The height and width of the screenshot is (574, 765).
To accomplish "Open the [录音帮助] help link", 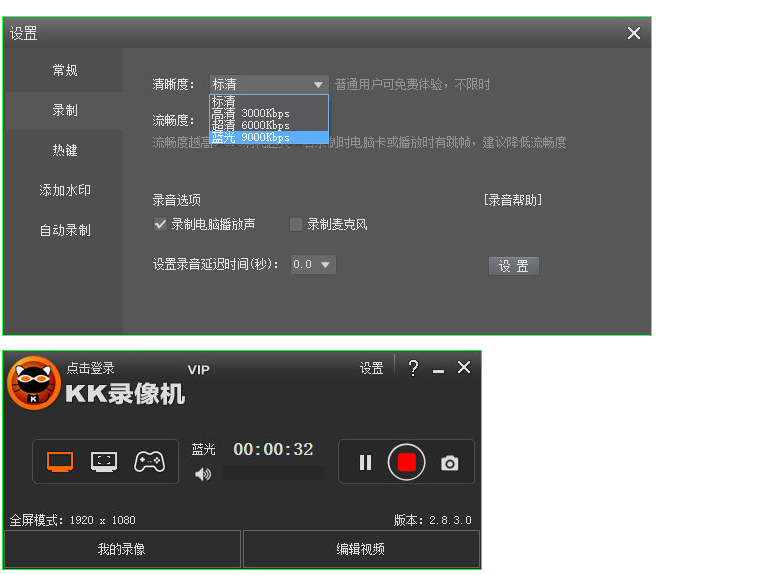I will click(513, 200).
